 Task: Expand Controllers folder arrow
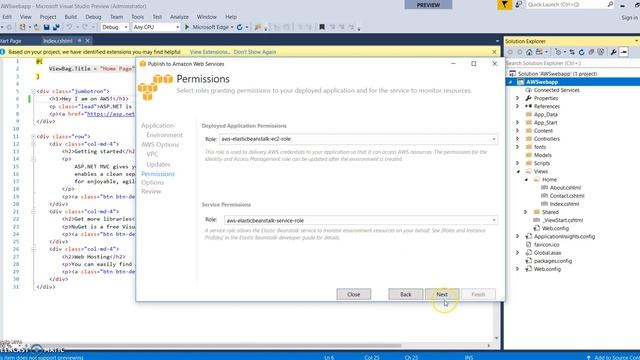(518, 139)
